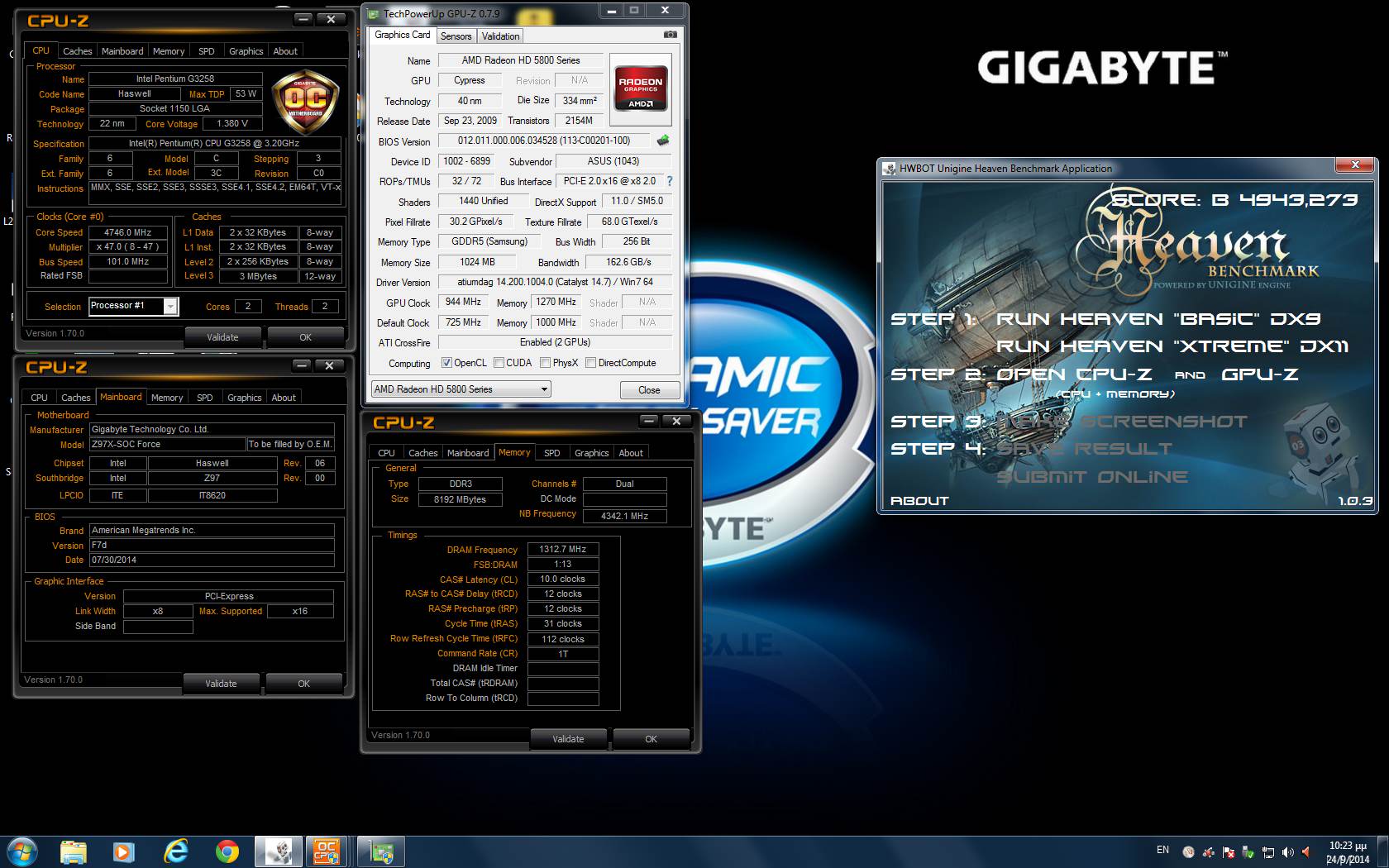Open the Memory tab in the top-left CPU-Z window
This screenshot has width=1389, height=868.
(x=169, y=51)
